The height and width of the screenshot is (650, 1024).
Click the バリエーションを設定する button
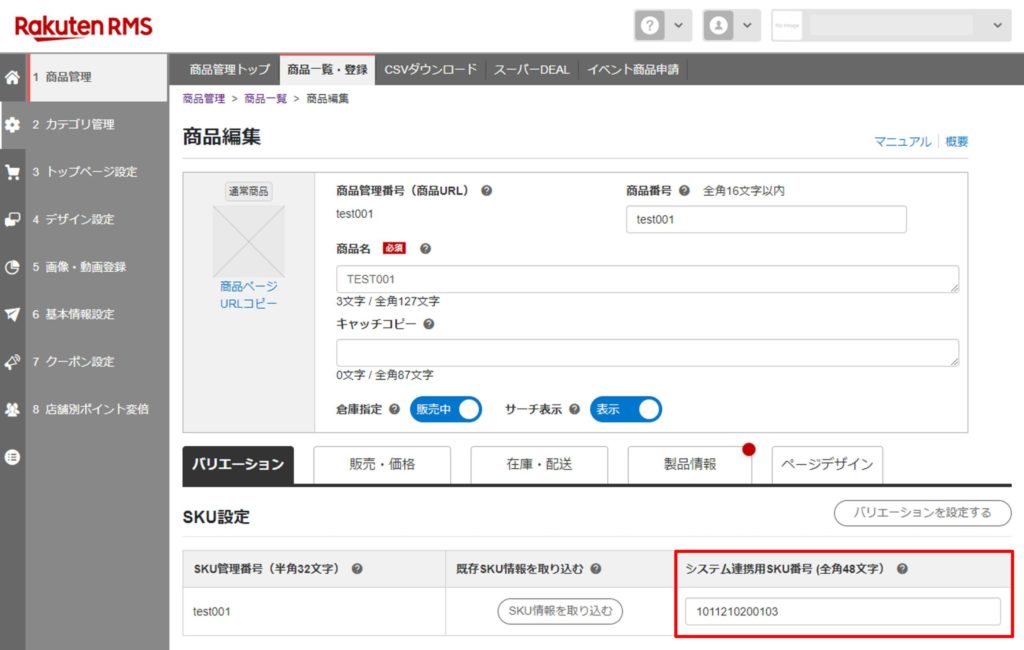pyautogui.click(x=922, y=513)
